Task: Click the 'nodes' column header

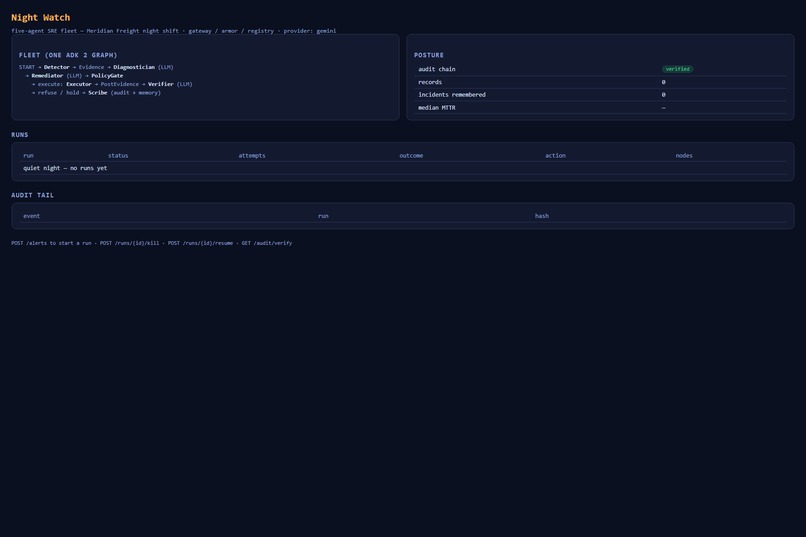Action: point(684,156)
